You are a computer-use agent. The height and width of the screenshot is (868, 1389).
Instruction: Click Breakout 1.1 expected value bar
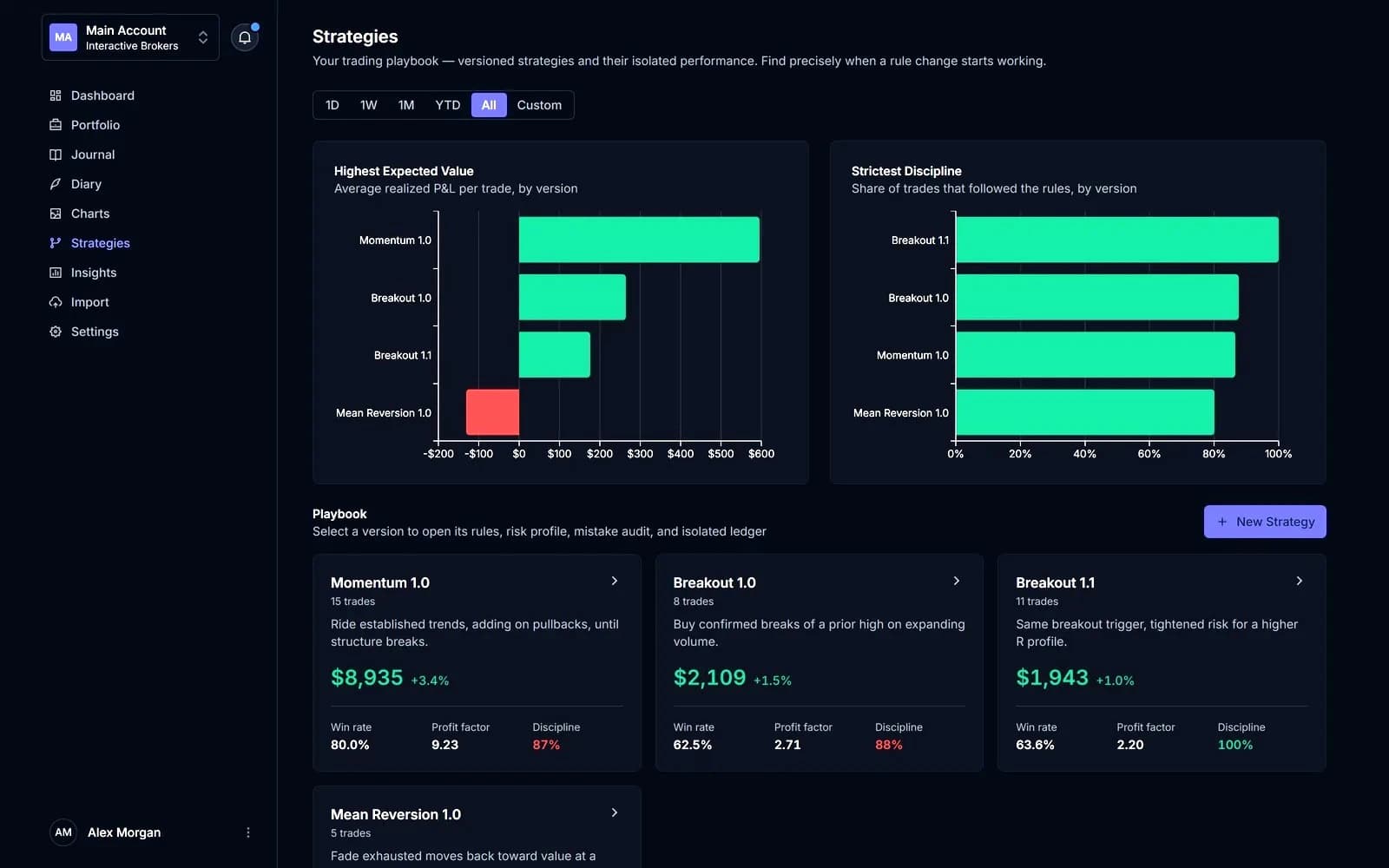click(x=555, y=355)
